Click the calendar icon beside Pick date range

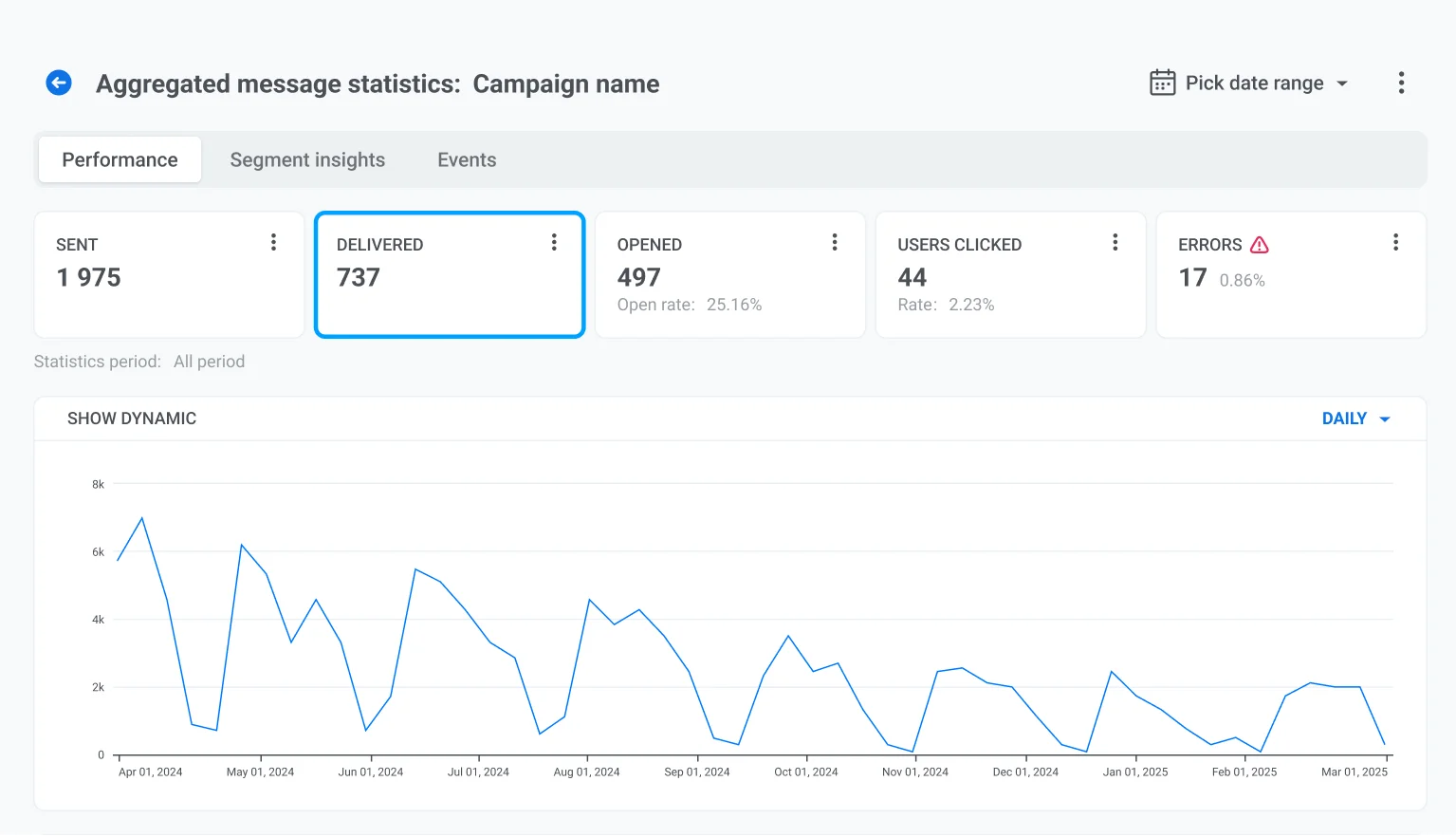click(x=1162, y=84)
